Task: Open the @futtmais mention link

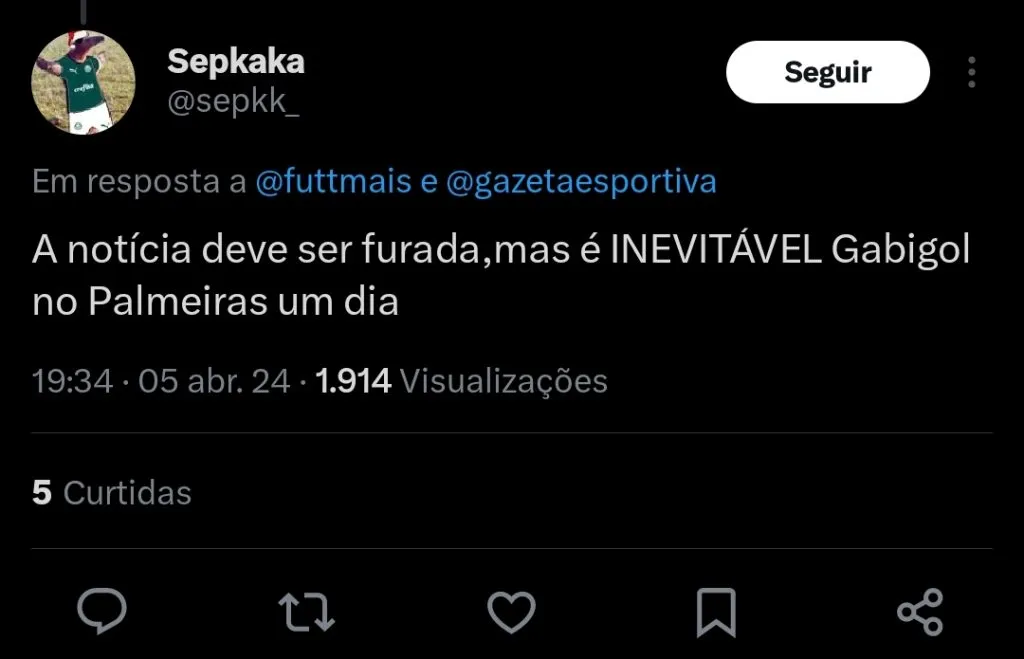Action: point(333,182)
